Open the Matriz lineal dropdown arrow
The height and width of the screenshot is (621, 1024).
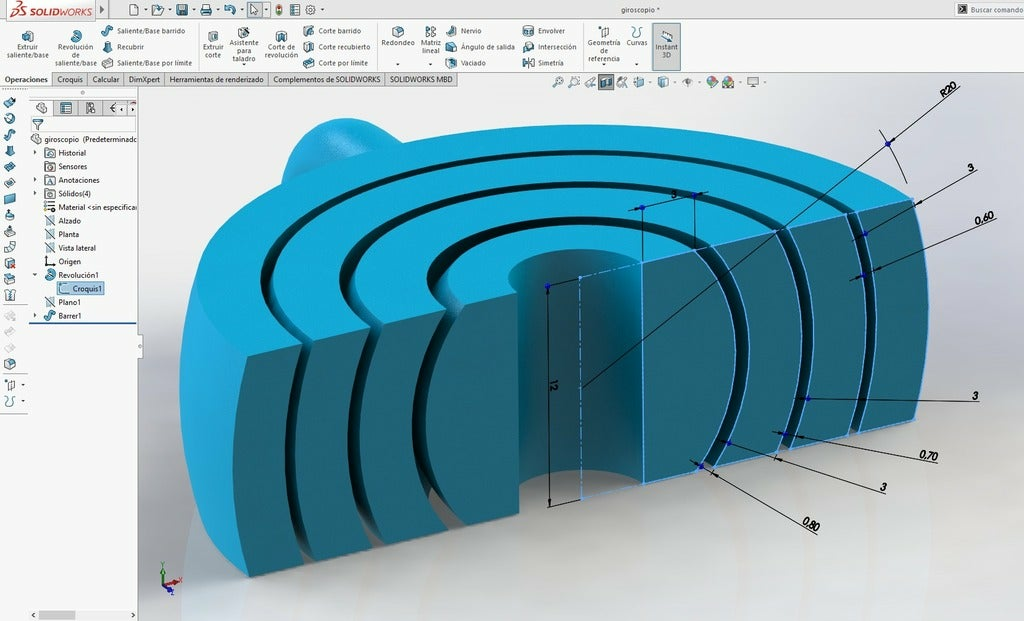430,64
